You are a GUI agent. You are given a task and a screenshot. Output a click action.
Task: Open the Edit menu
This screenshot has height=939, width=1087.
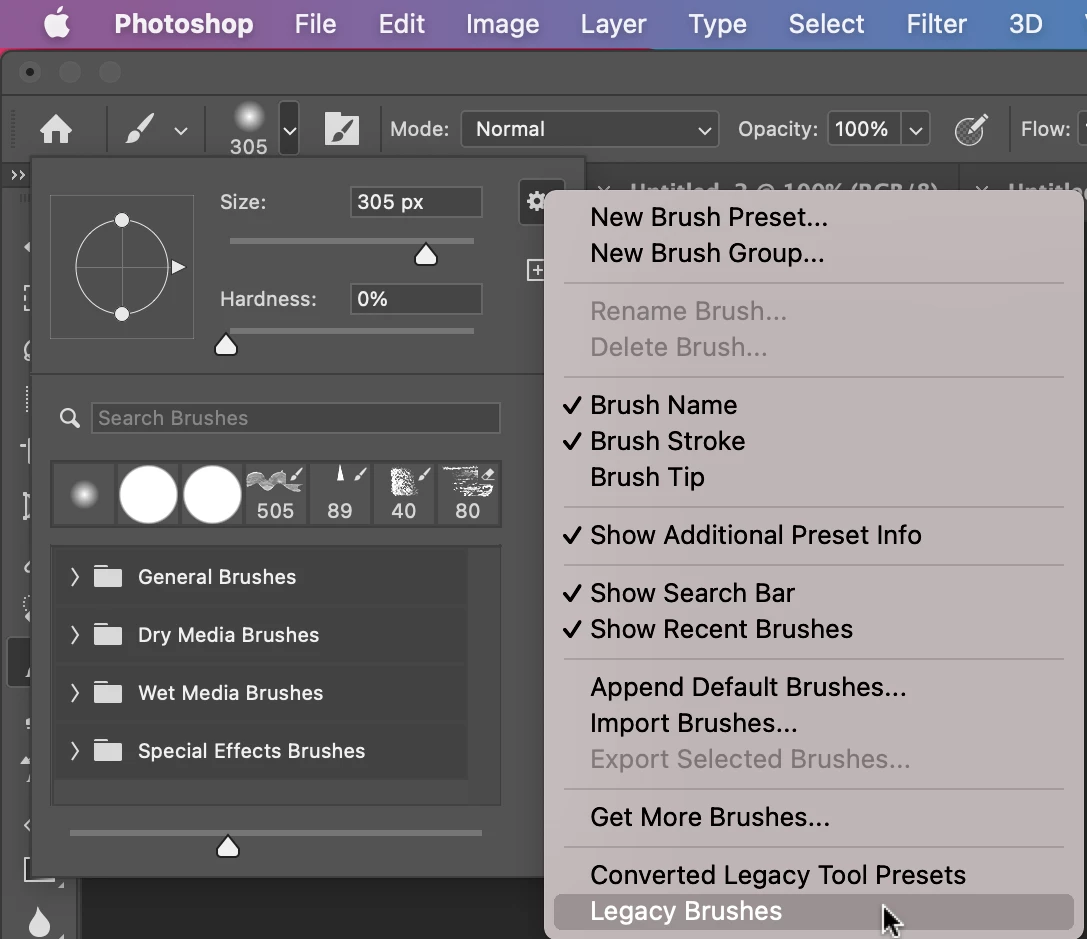point(401,24)
